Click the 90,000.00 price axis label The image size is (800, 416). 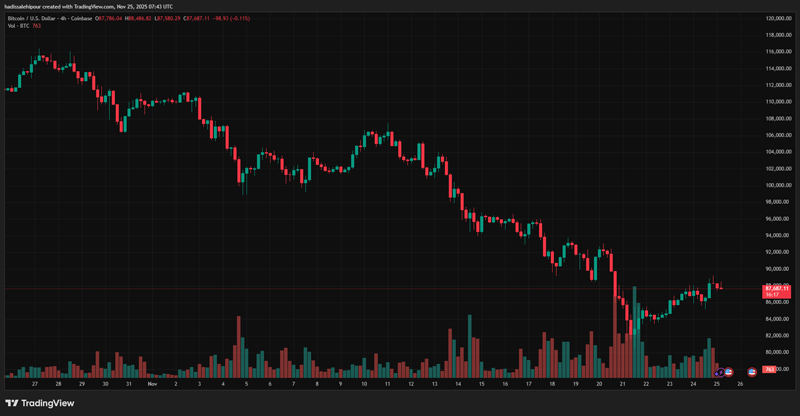(779, 269)
